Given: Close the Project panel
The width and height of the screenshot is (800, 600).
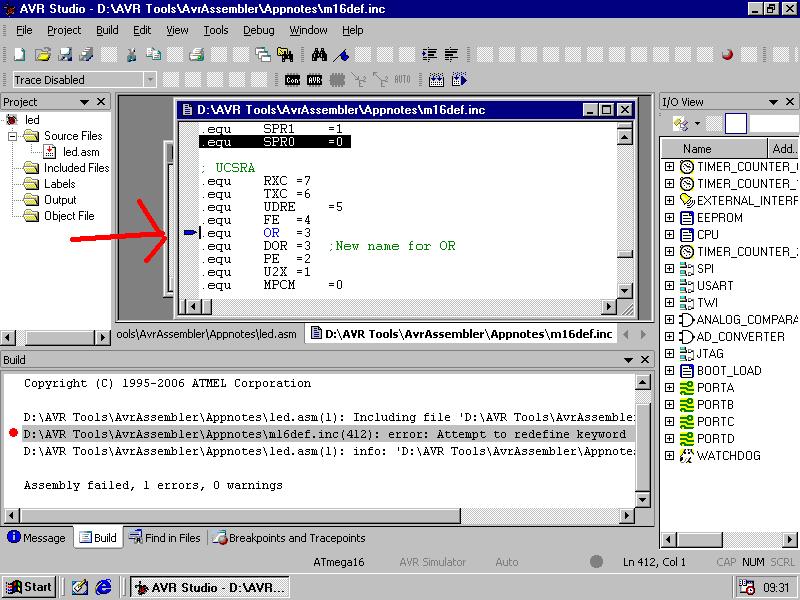Looking at the screenshot, I should pyautogui.click(x=101, y=102).
